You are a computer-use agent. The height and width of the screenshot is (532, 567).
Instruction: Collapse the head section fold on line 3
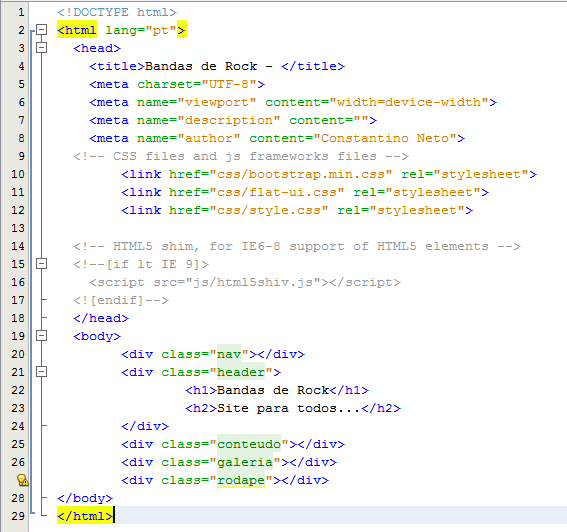pos(42,47)
